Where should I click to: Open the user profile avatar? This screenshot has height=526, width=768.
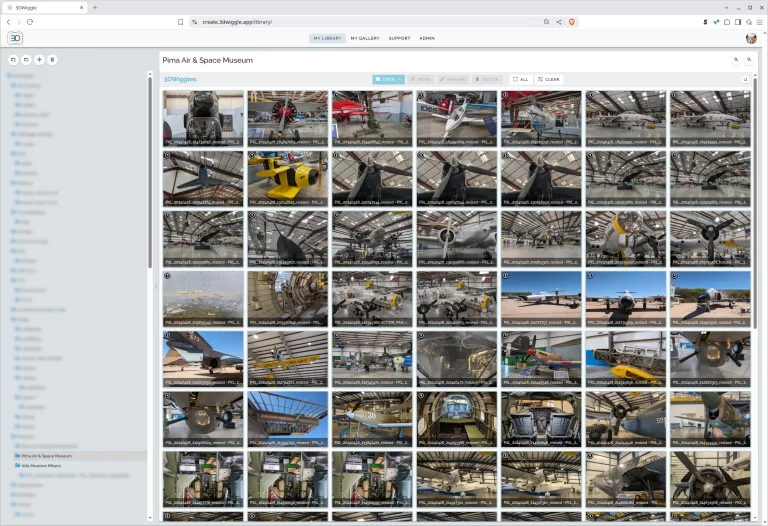[751, 38]
